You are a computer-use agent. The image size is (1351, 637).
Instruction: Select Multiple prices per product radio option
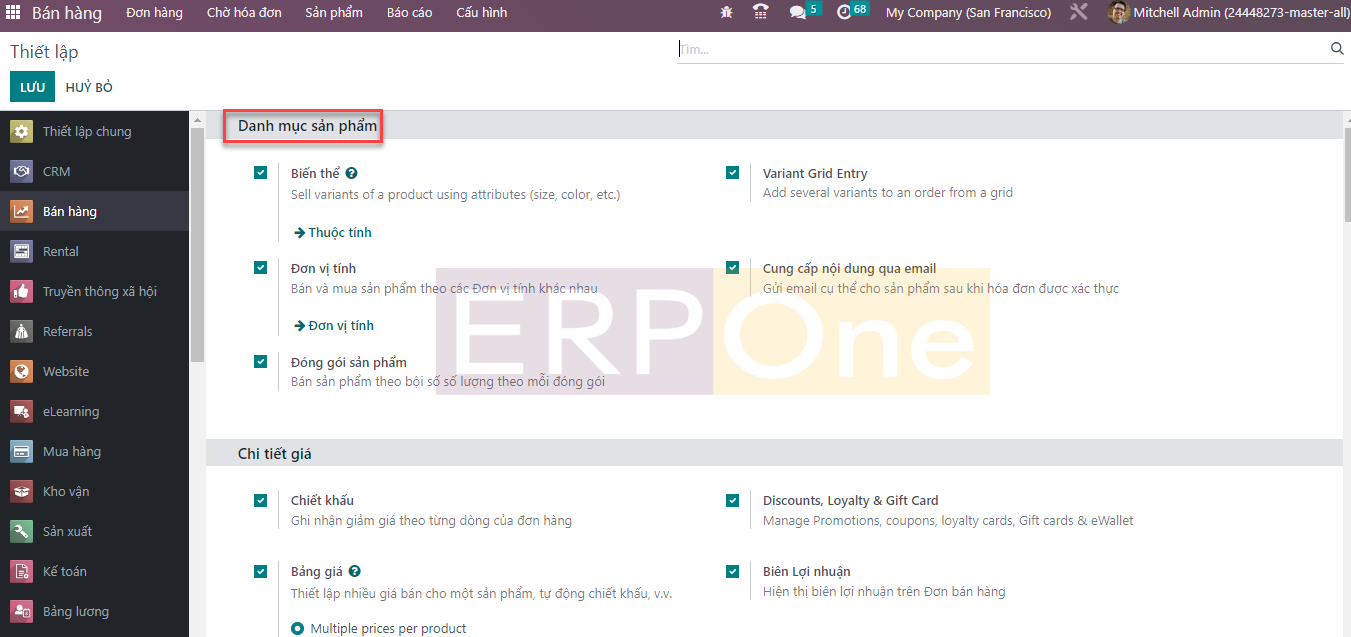(297, 629)
